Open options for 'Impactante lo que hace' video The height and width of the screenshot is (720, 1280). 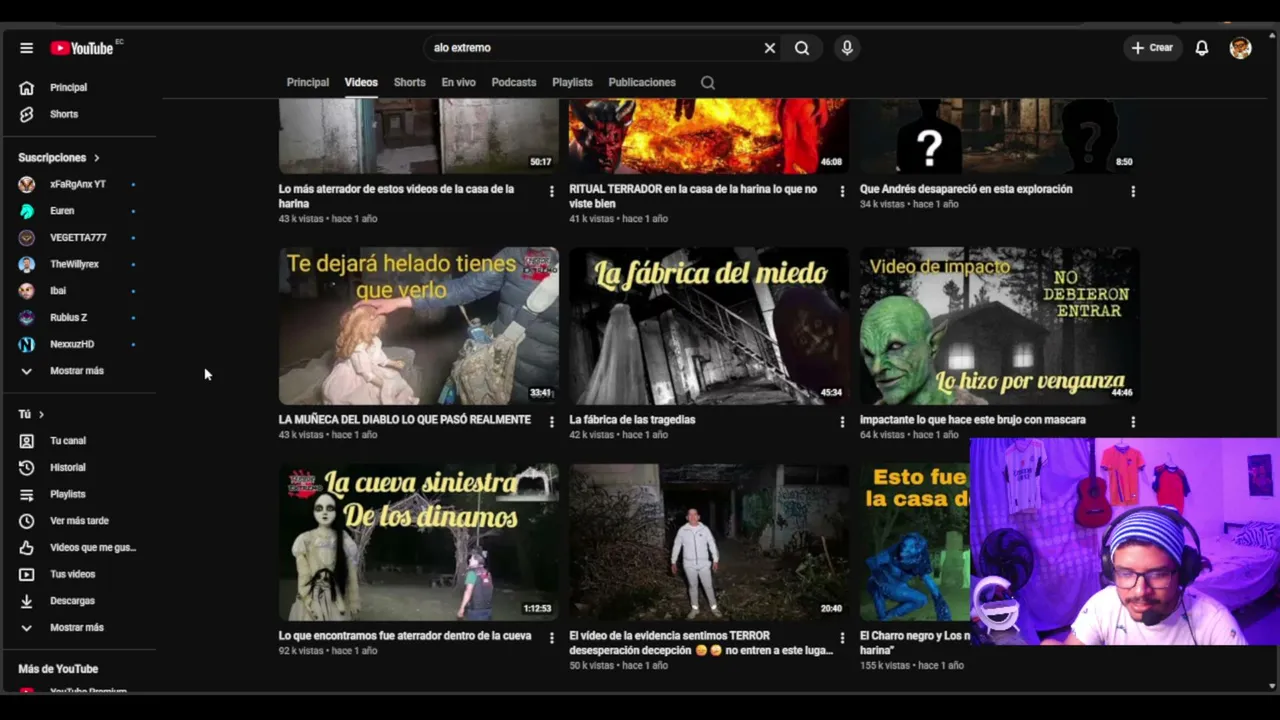click(x=1133, y=422)
